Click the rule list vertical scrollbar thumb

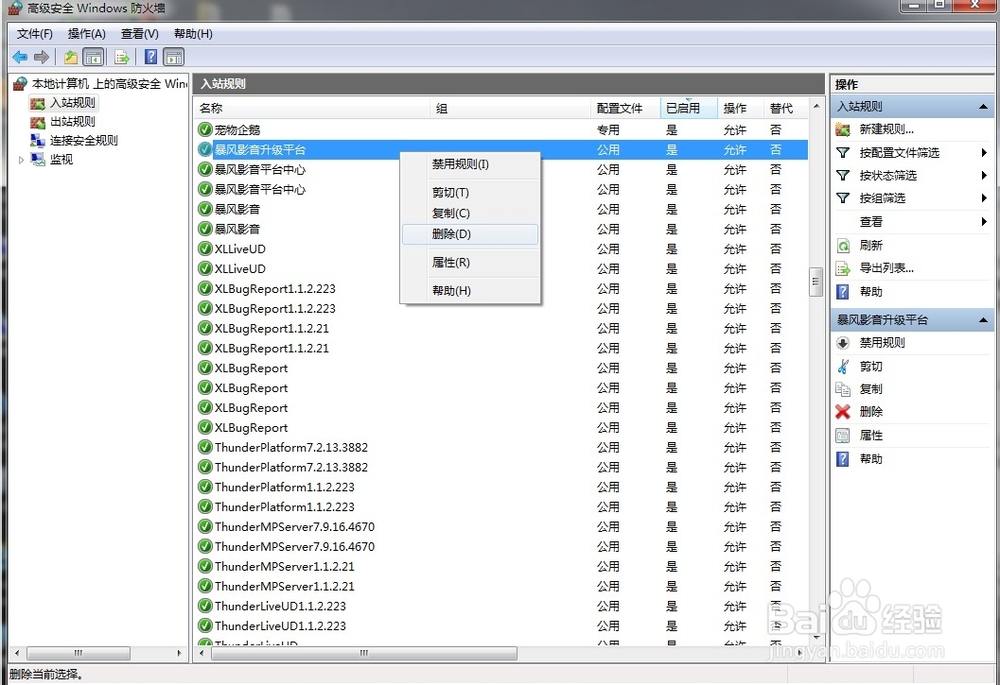pos(816,282)
